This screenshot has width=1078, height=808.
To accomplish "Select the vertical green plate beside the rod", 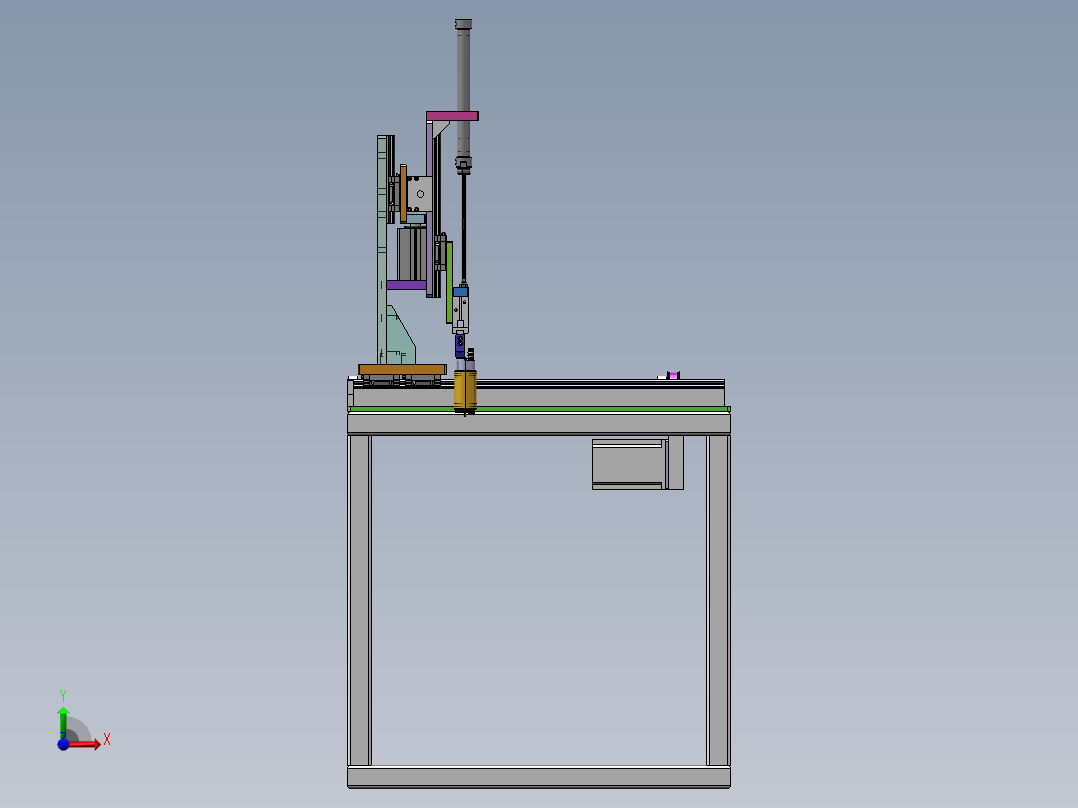I will (449, 281).
